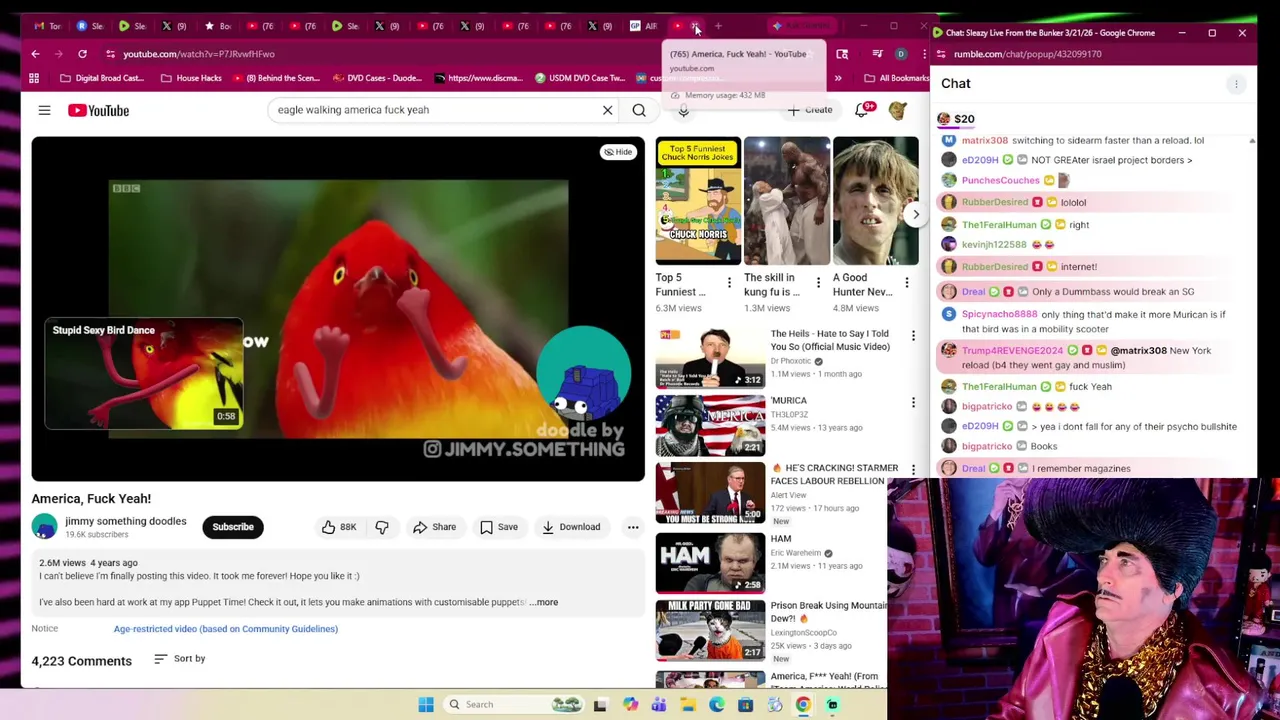Open the YouTube guide hamburger menu

(44, 110)
